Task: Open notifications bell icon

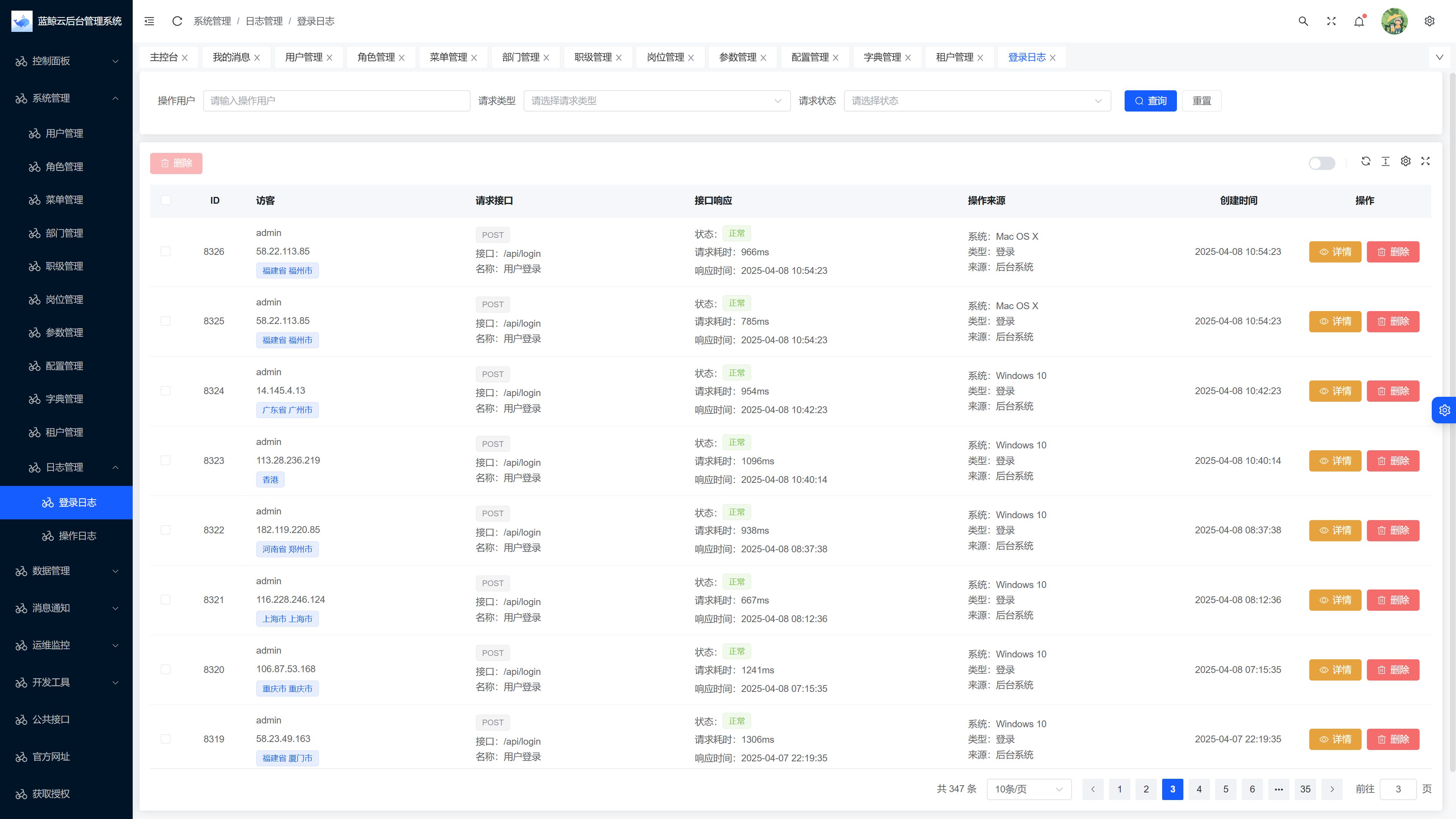Action: [1359, 22]
